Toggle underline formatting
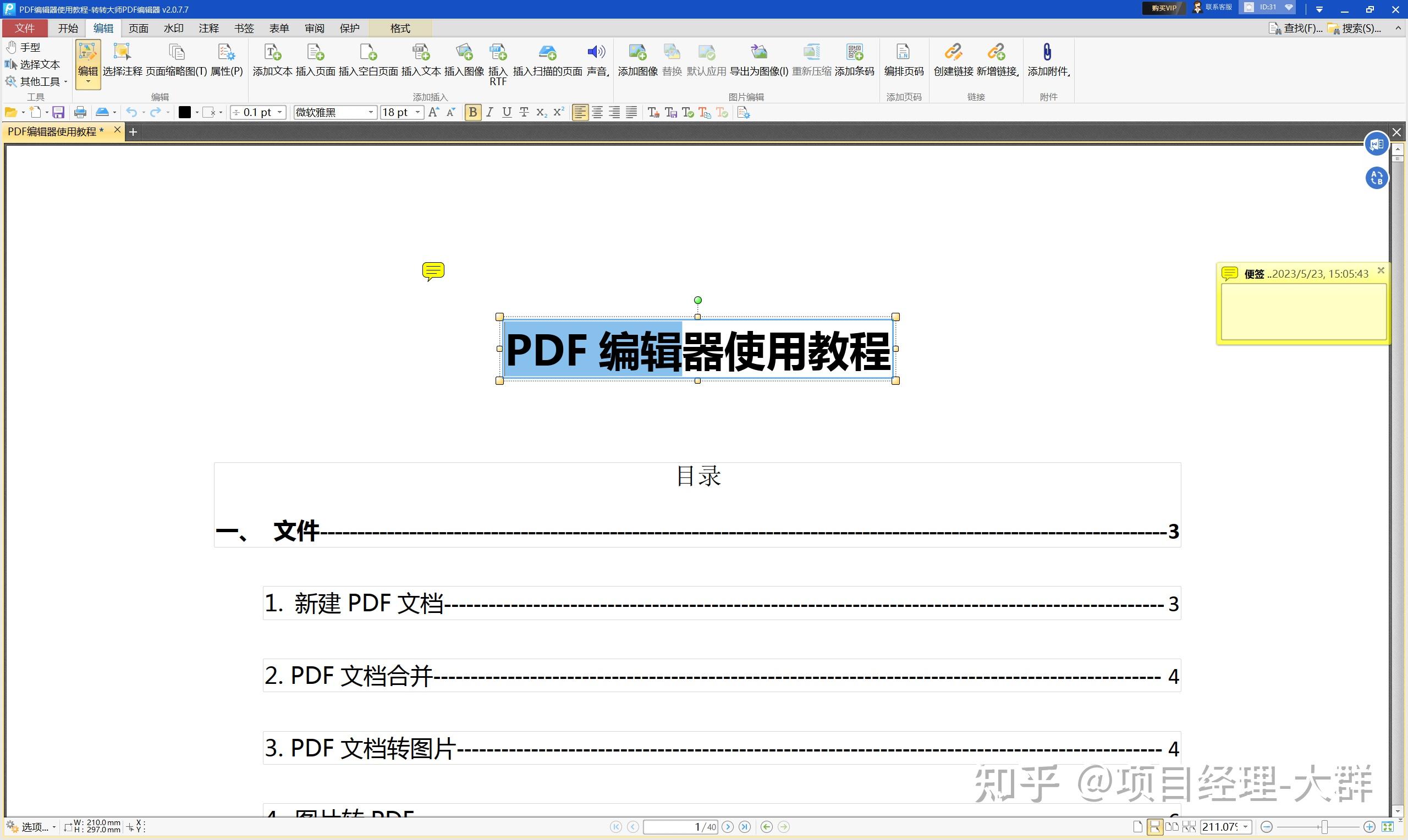 pyautogui.click(x=507, y=112)
